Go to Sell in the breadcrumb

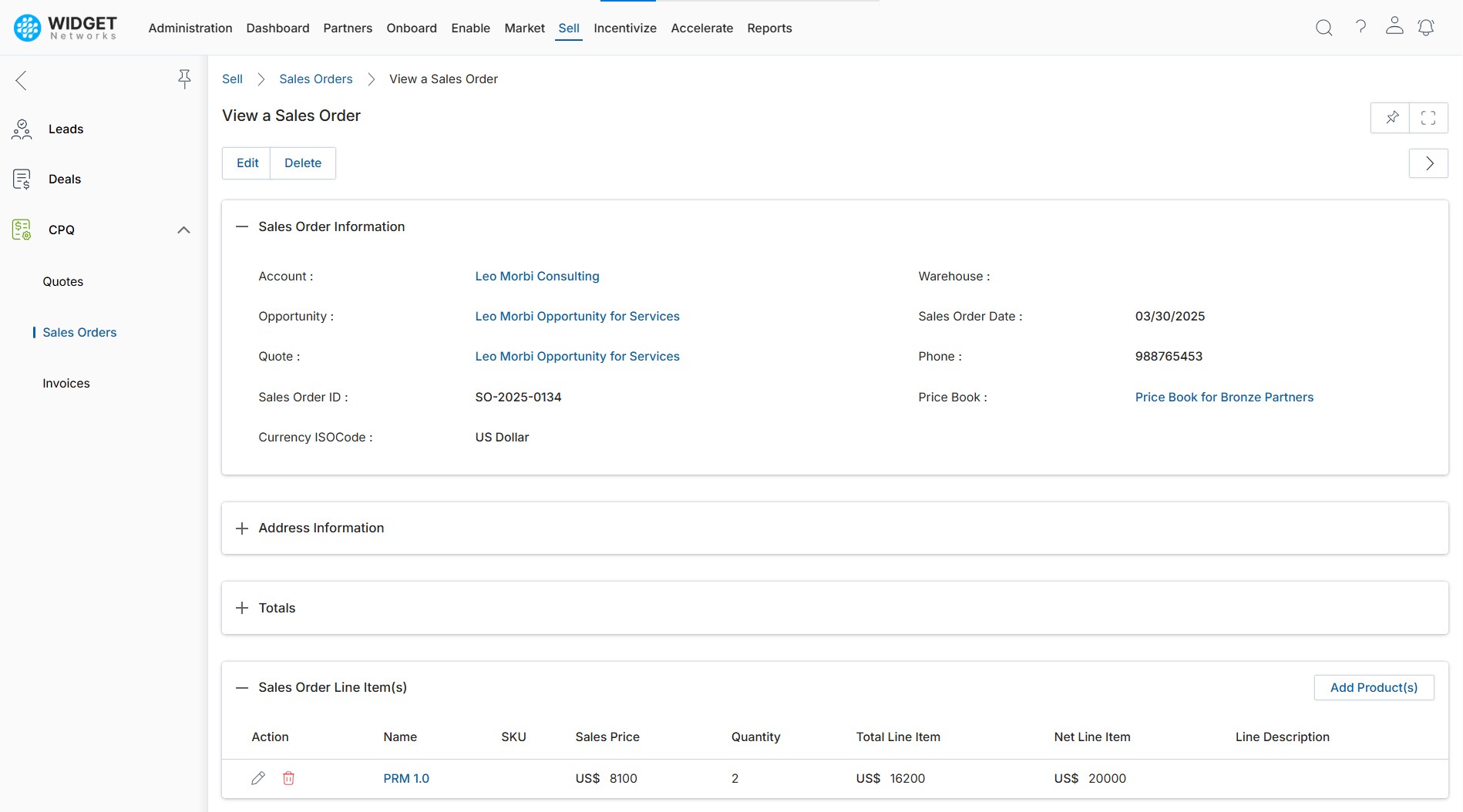[232, 79]
